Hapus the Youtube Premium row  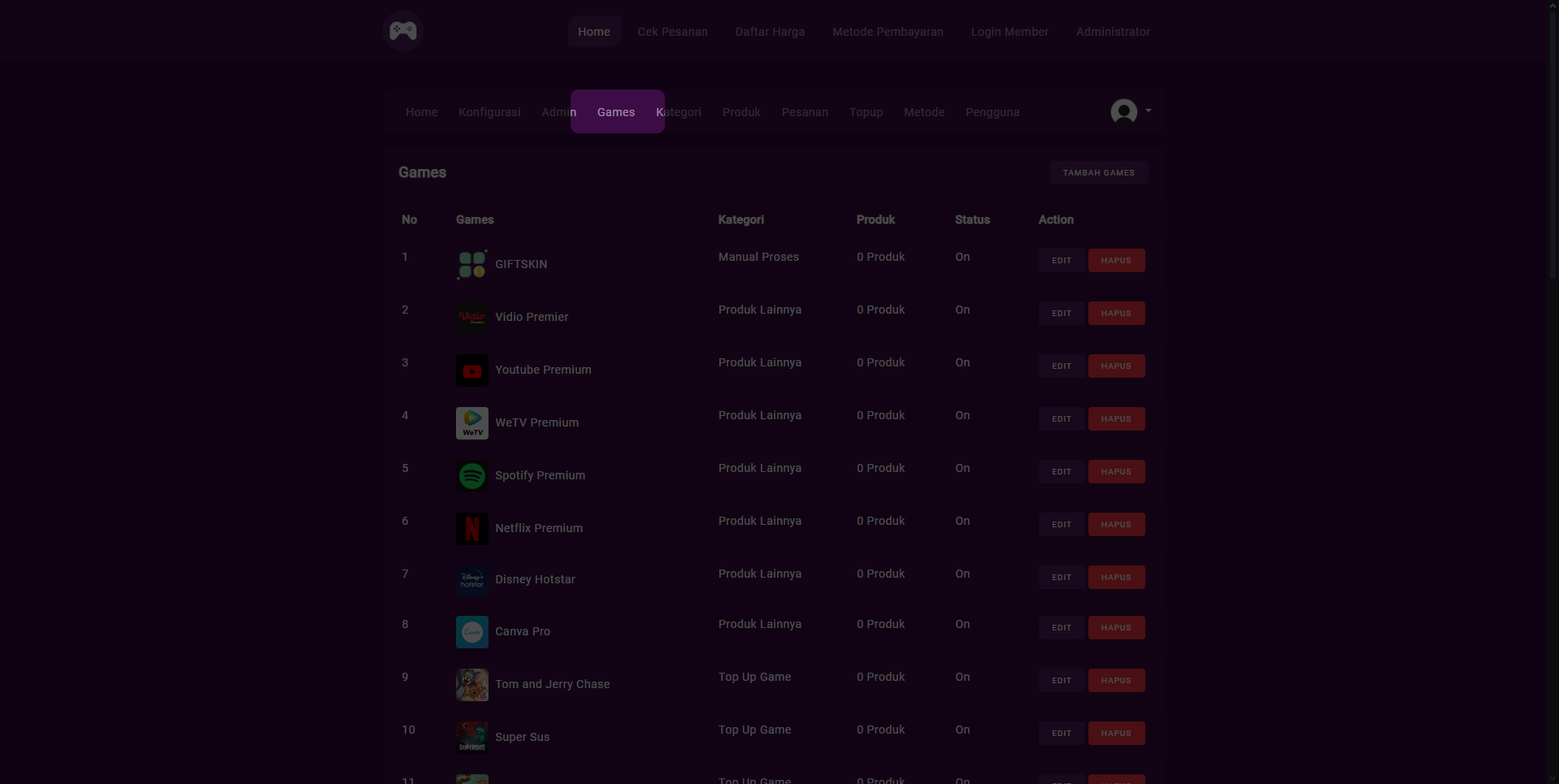(1116, 366)
